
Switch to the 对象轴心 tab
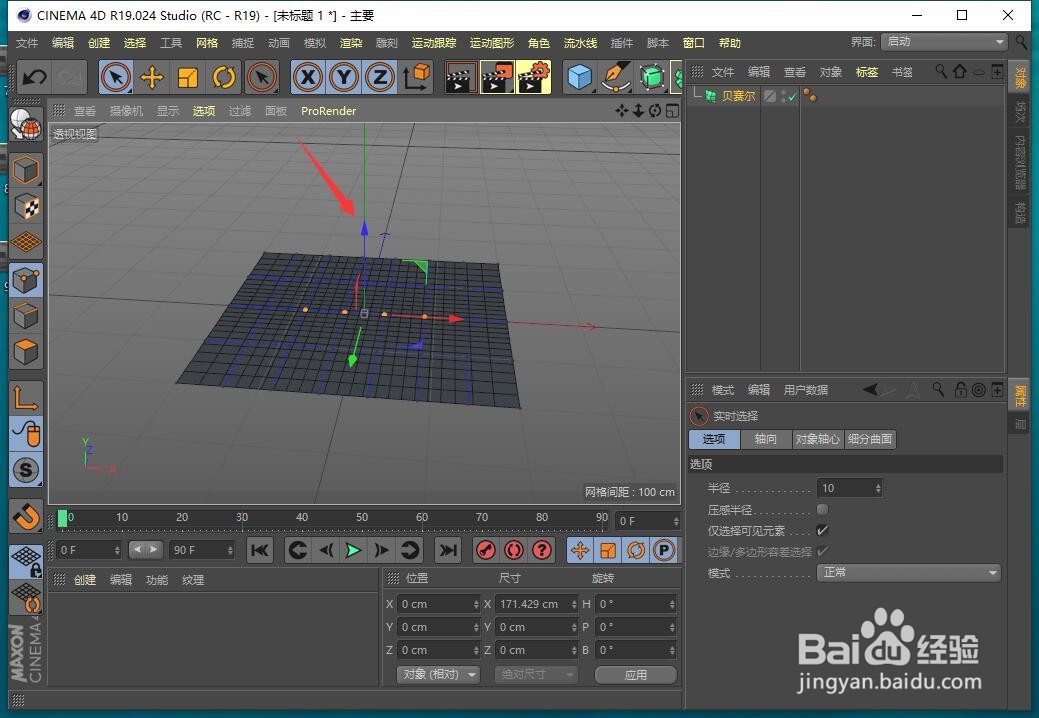[x=818, y=439]
